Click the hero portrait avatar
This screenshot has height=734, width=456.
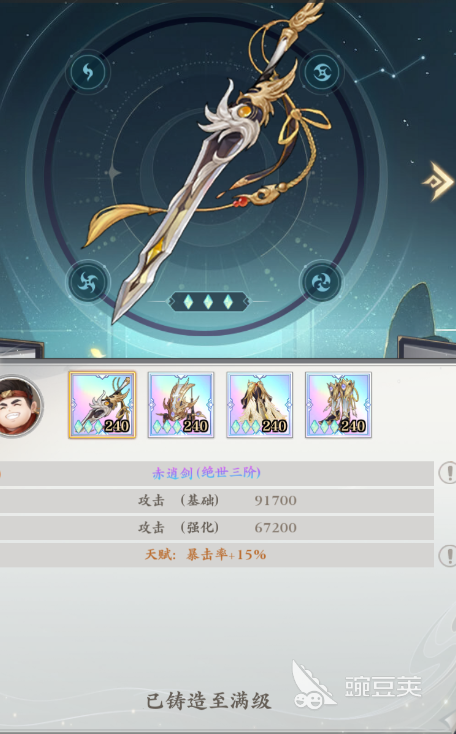(19, 405)
